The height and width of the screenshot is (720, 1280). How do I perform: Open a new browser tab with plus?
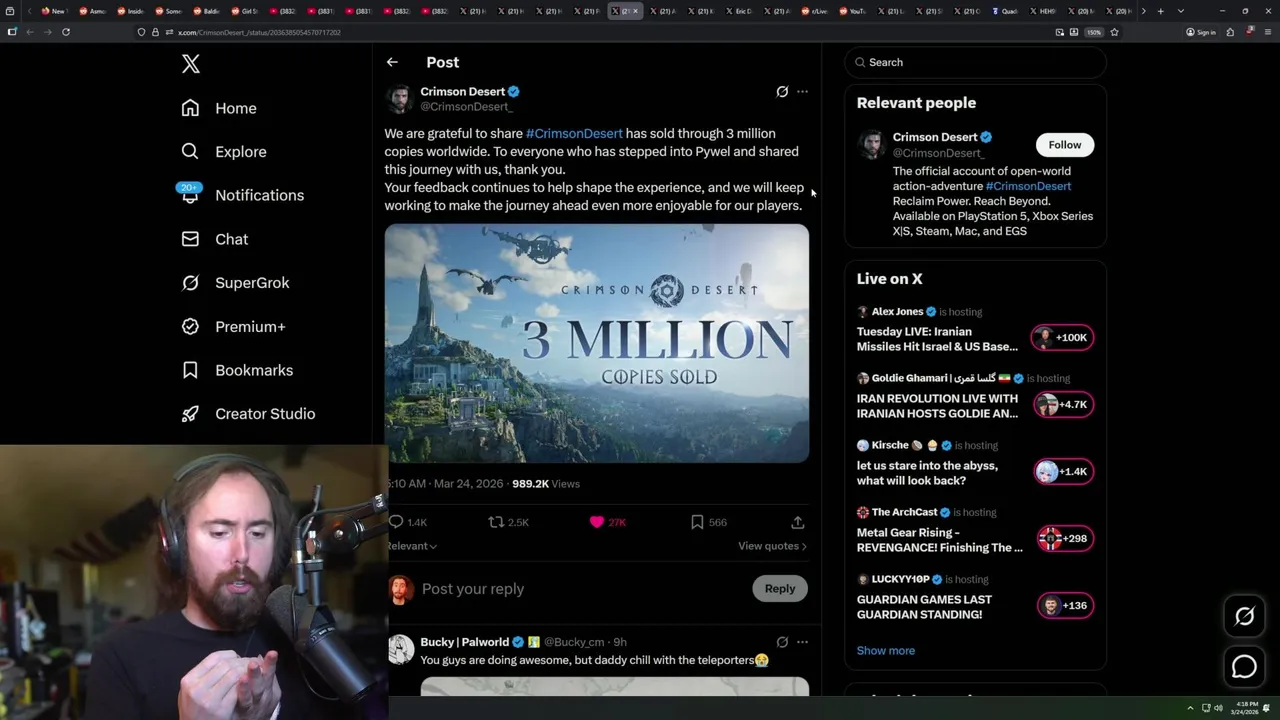coord(1160,11)
